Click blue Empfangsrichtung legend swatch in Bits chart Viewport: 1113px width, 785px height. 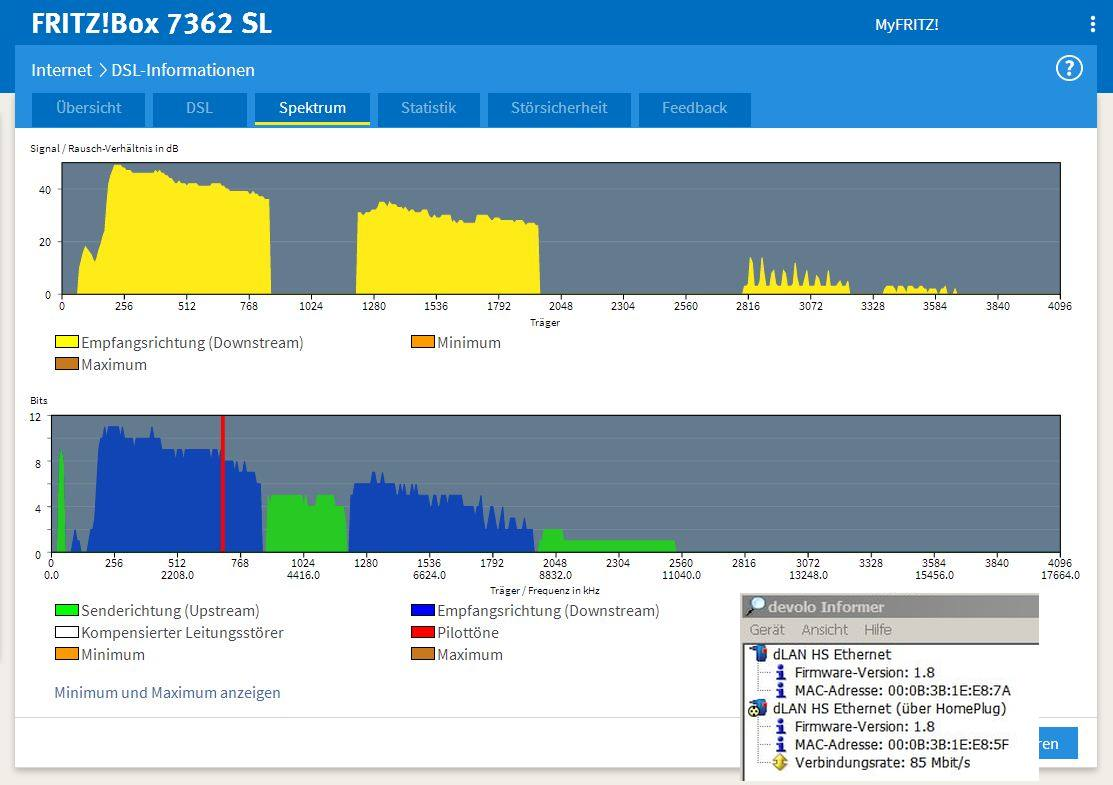pyautogui.click(x=423, y=610)
